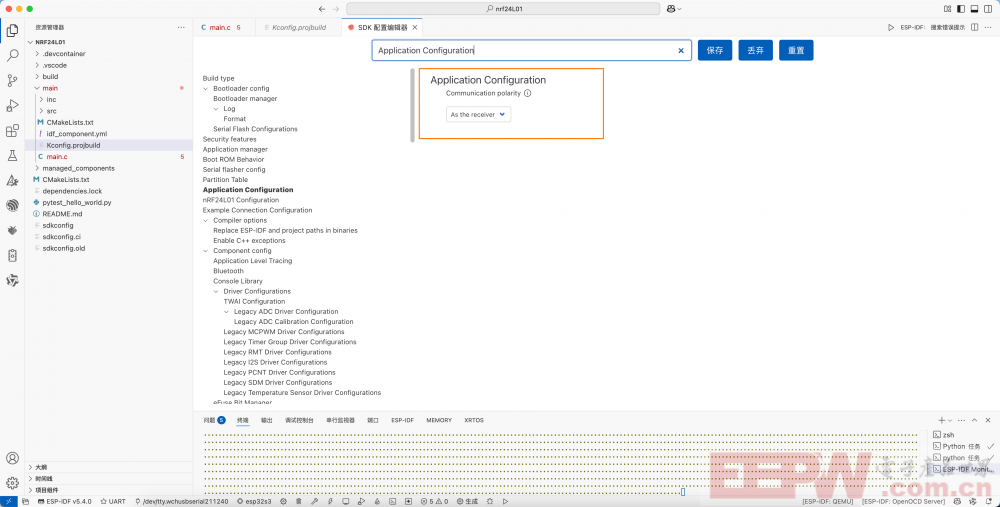Viewport: 1000px width, 507px height.
Task: Click the 丢弃 discard button
Action: (x=756, y=50)
